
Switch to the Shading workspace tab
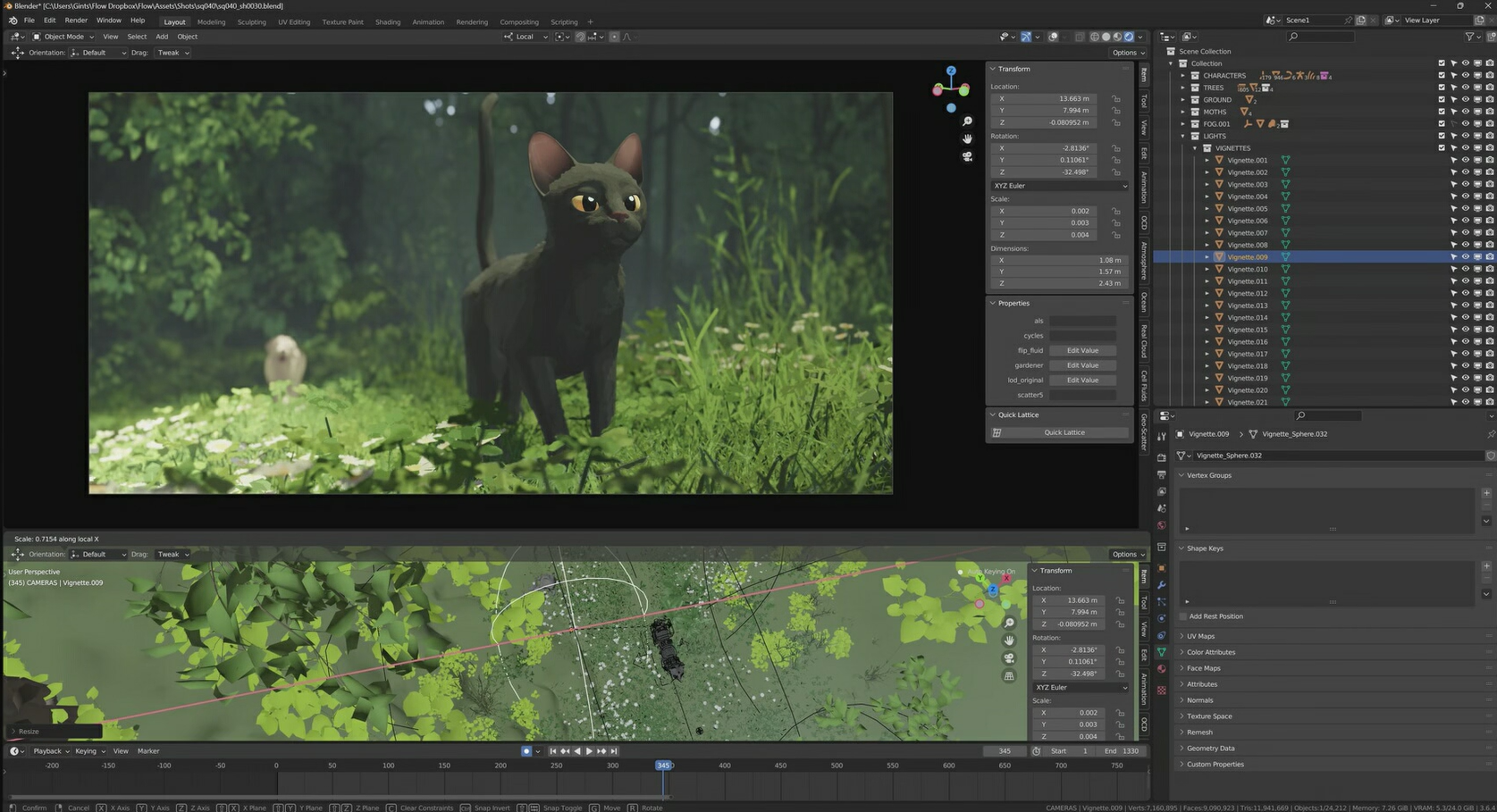(x=388, y=21)
